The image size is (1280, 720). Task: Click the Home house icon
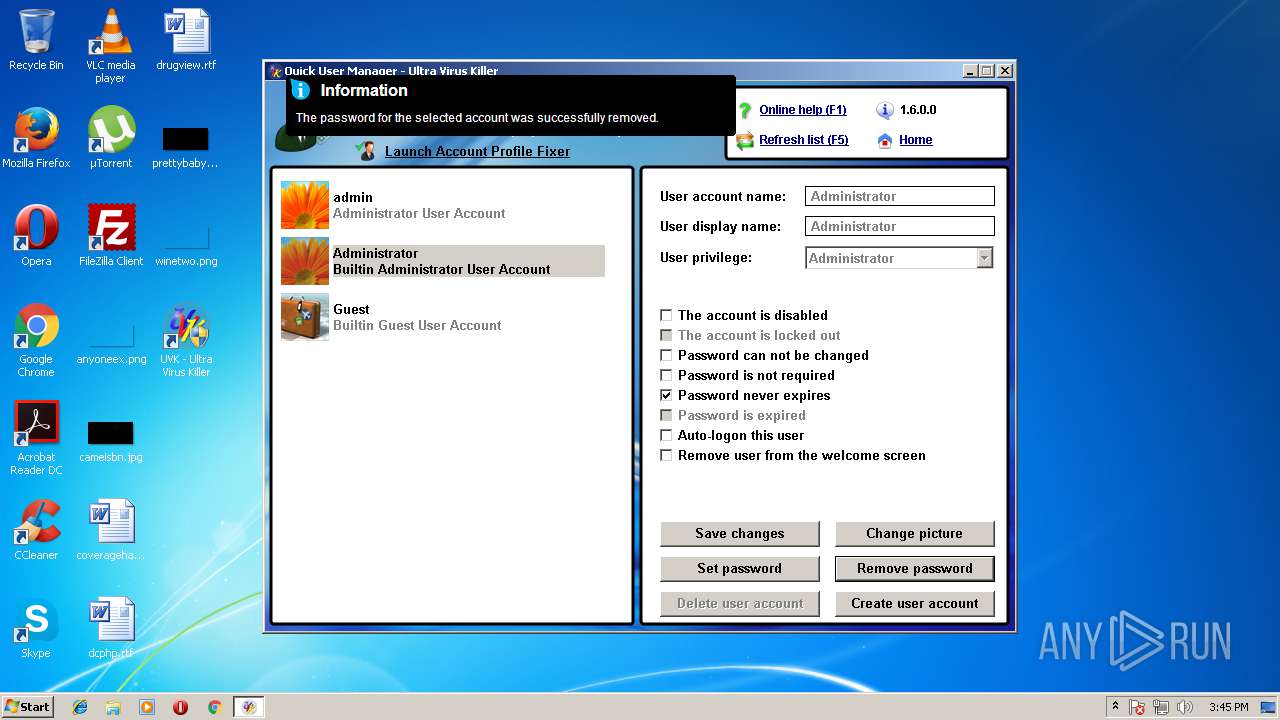click(885, 140)
